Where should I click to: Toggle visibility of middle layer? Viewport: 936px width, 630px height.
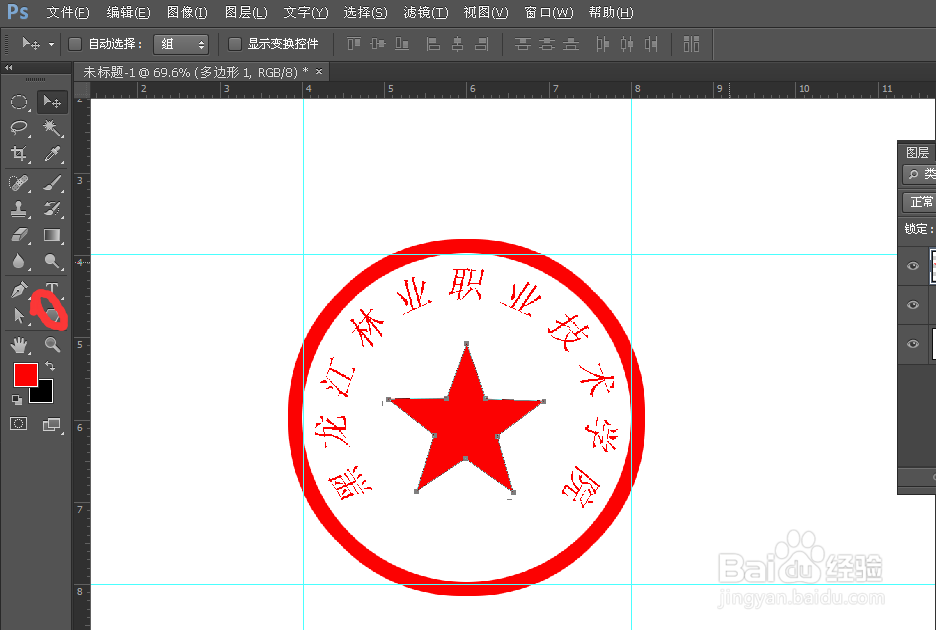pyautogui.click(x=913, y=305)
